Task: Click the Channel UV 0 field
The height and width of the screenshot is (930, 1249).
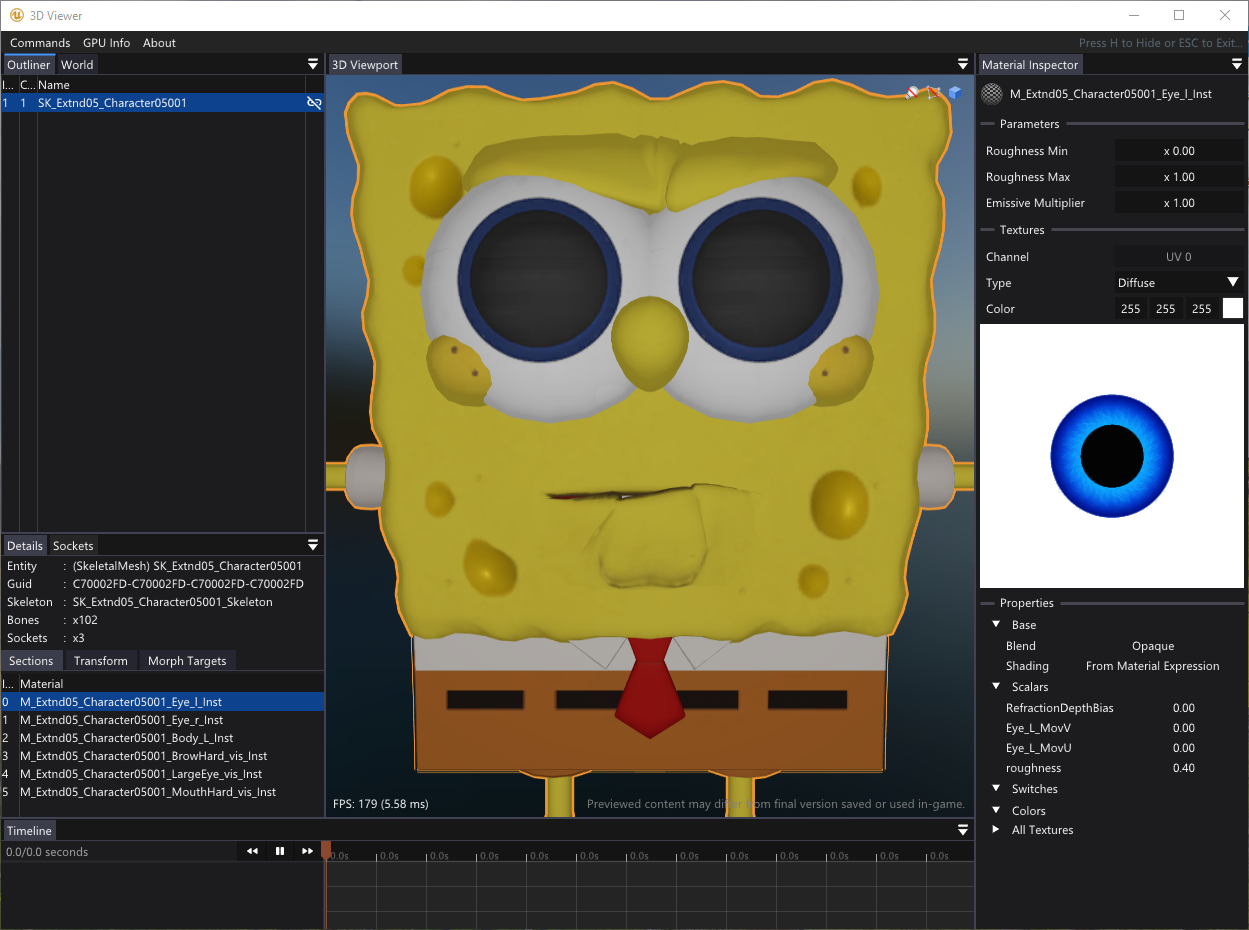Action: [1179, 257]
